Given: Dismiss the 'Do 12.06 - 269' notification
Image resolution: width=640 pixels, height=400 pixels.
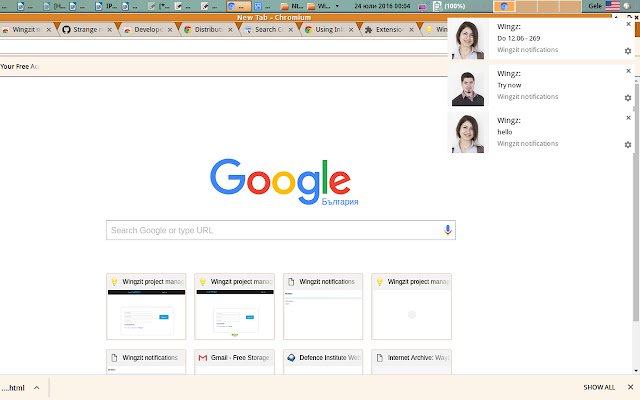Looking at the screenshot, I should point(629,24).
